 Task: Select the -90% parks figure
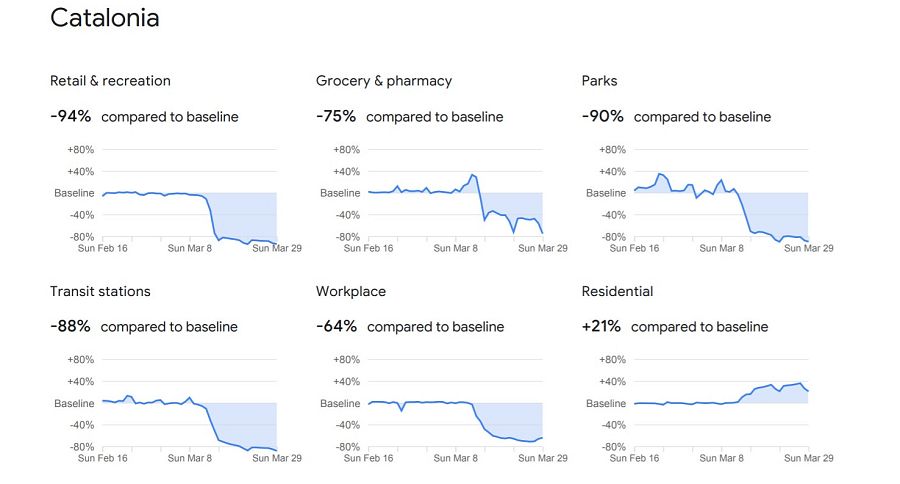pyautogui.click(x=602, y=117)
